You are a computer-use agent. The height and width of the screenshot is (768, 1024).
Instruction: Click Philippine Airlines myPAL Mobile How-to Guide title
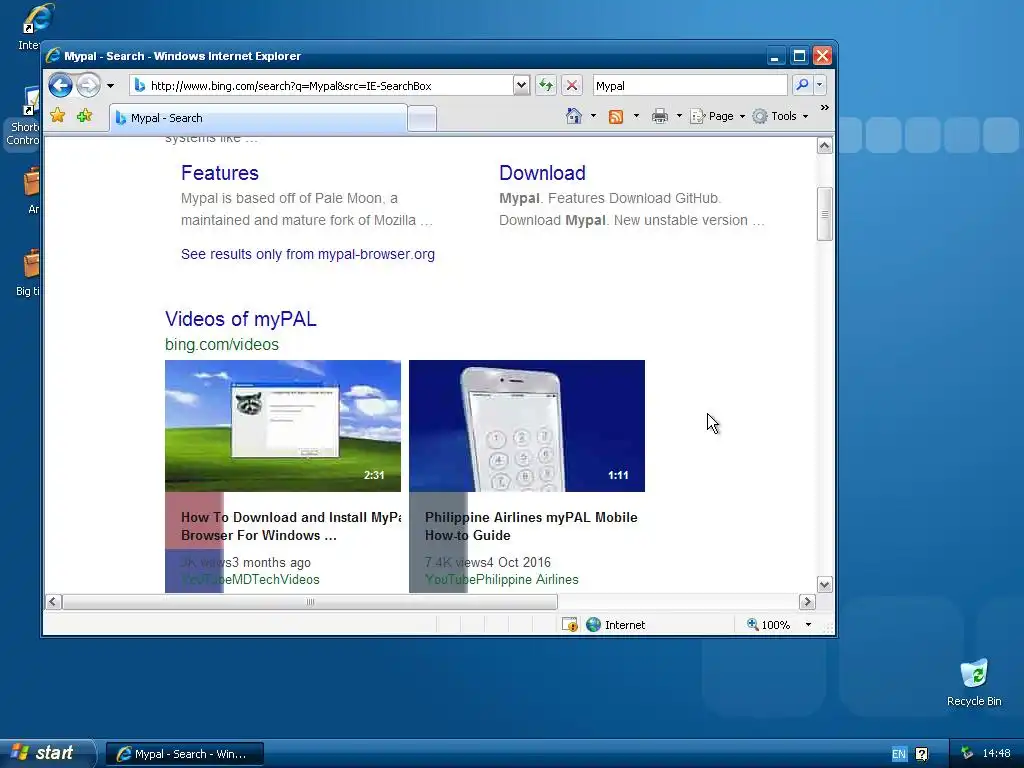[x=531, y=526]
